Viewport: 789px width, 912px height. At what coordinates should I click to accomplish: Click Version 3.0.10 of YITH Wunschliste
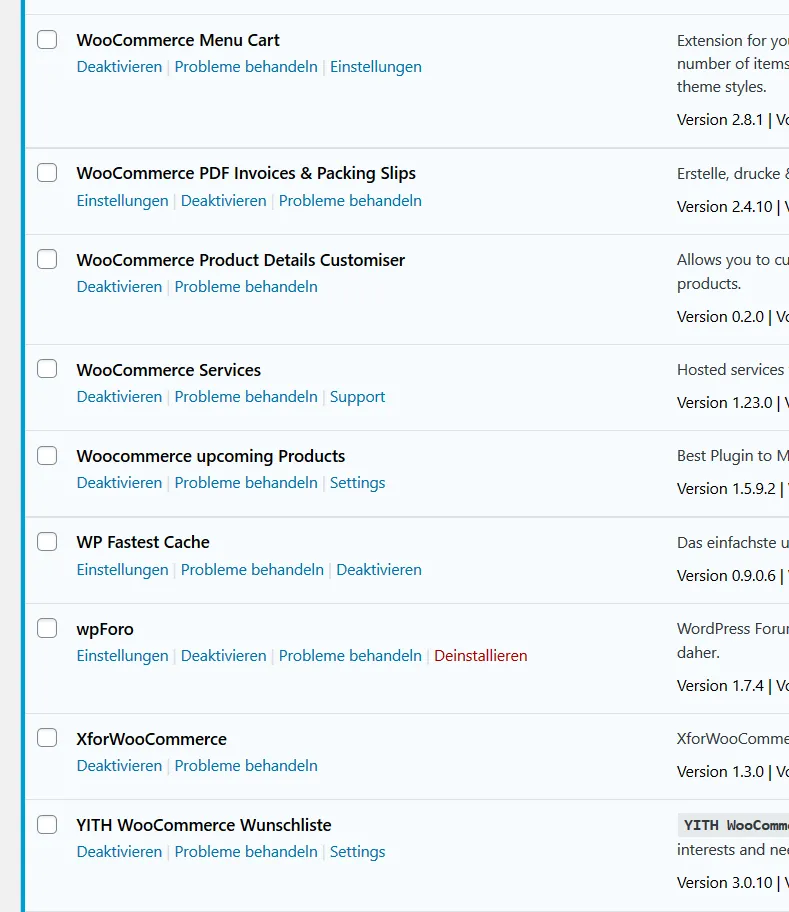[x=724, y=882]
